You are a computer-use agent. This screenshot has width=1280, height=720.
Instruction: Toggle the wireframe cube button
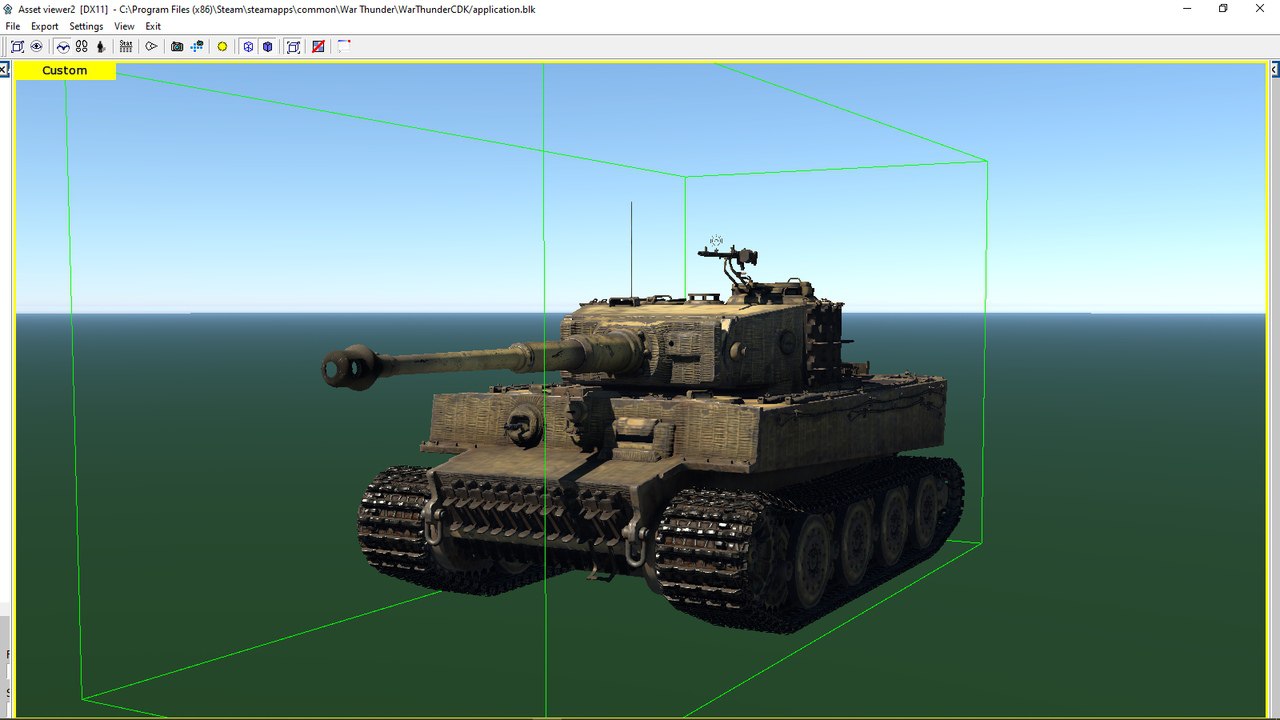248,46
